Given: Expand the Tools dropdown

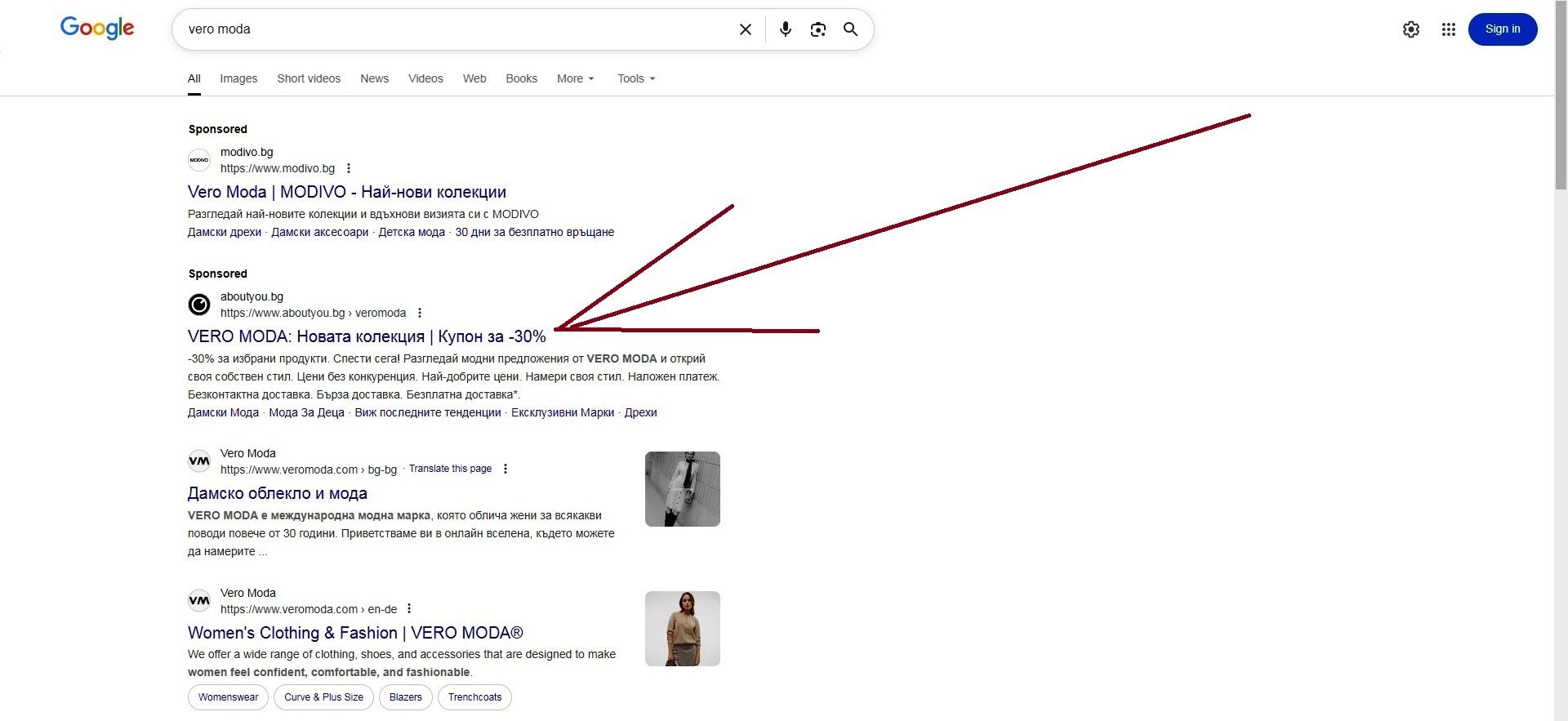Looking at the screenshot, I should (x=635, y=78).
